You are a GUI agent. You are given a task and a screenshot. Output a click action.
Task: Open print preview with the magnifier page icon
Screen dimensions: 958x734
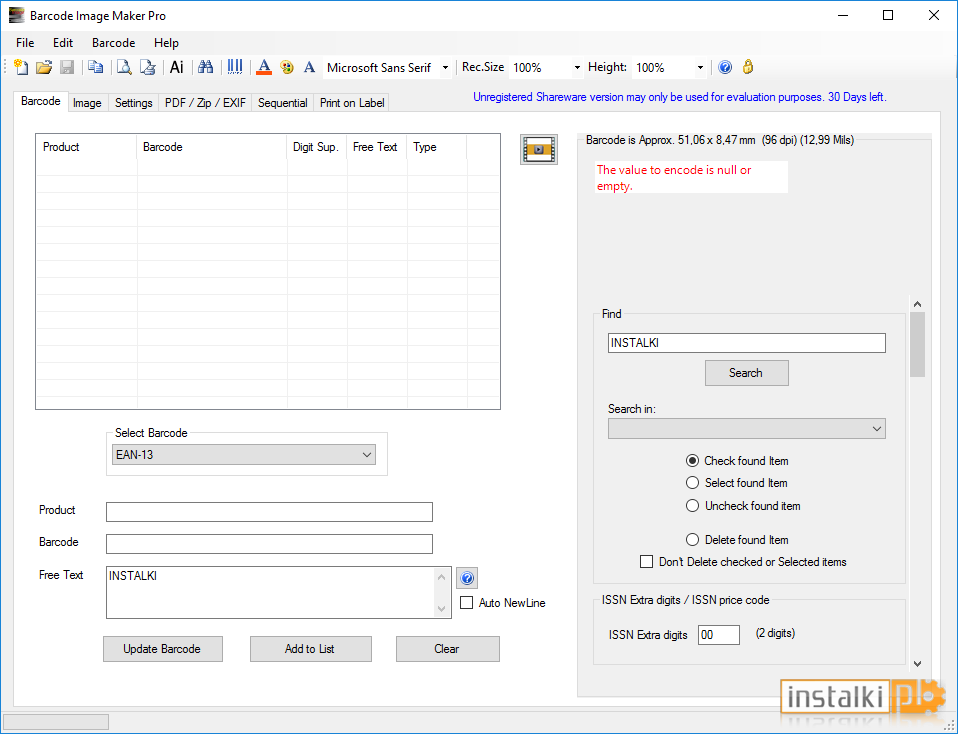coord(124,67)
